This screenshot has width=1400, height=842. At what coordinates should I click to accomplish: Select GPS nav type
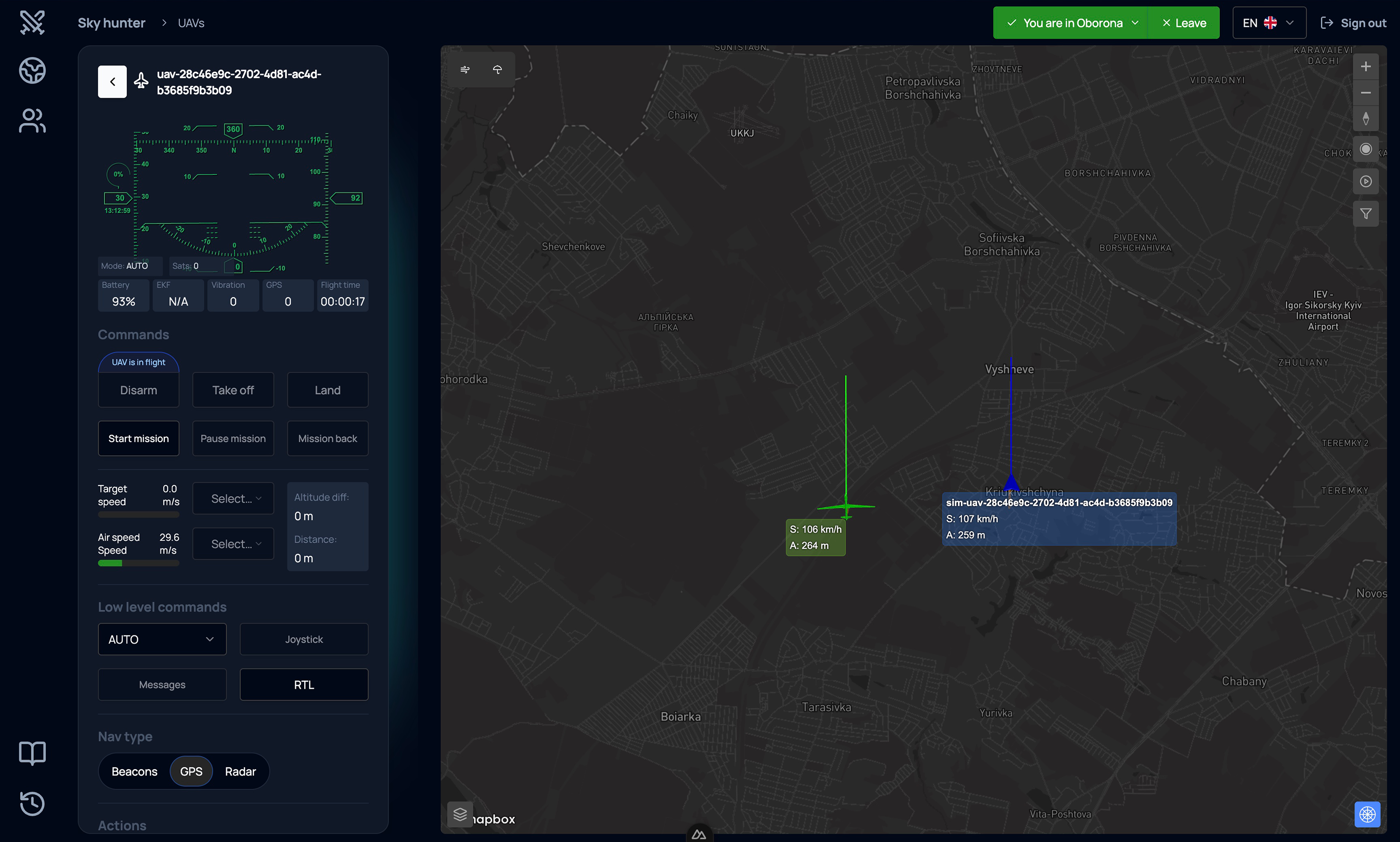point(191,771)
